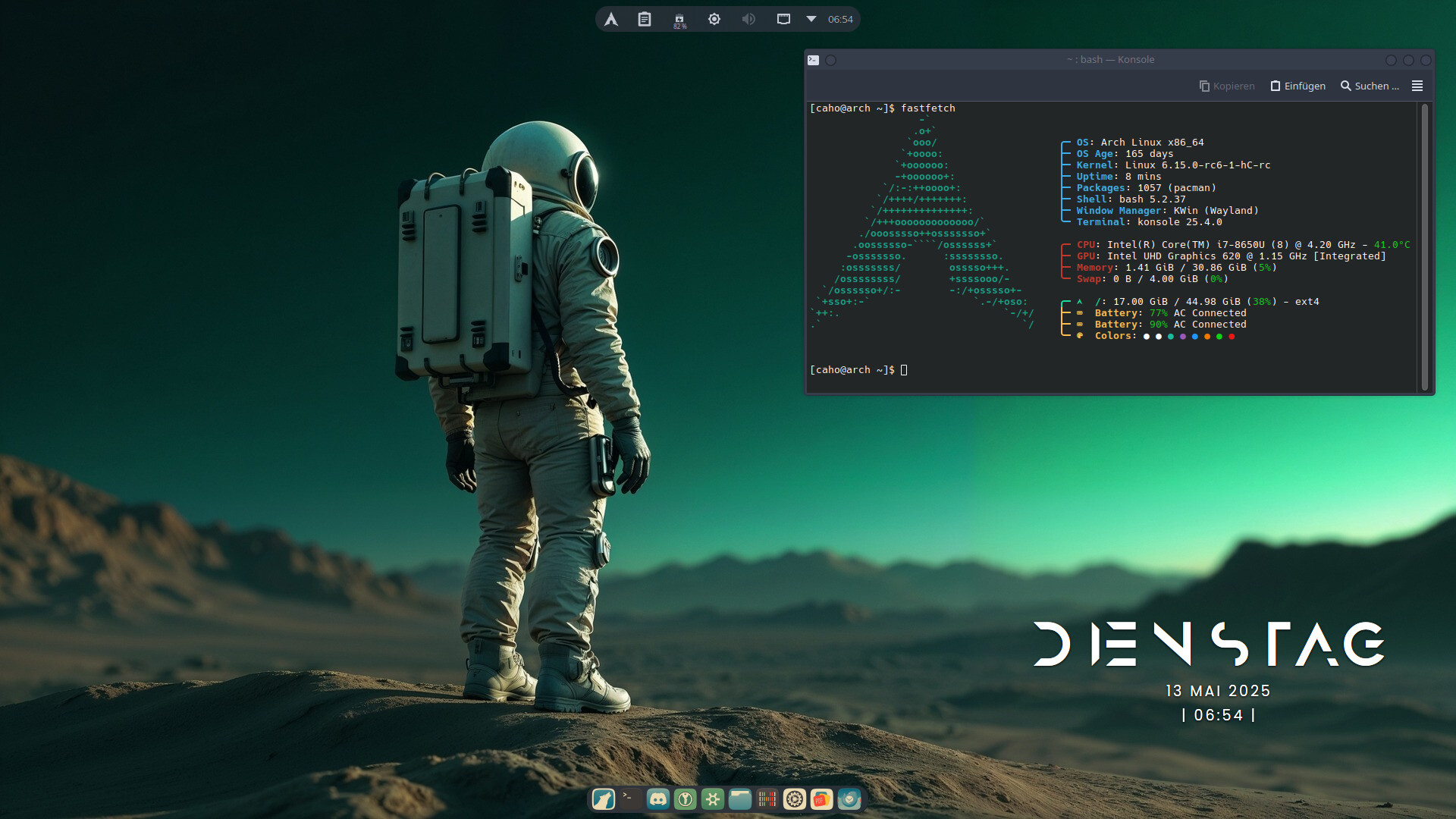The height and width of the screenshot is (819, 1456).
Task: Click the Konsole terminal scrollbar
Action: point(1425,246)
